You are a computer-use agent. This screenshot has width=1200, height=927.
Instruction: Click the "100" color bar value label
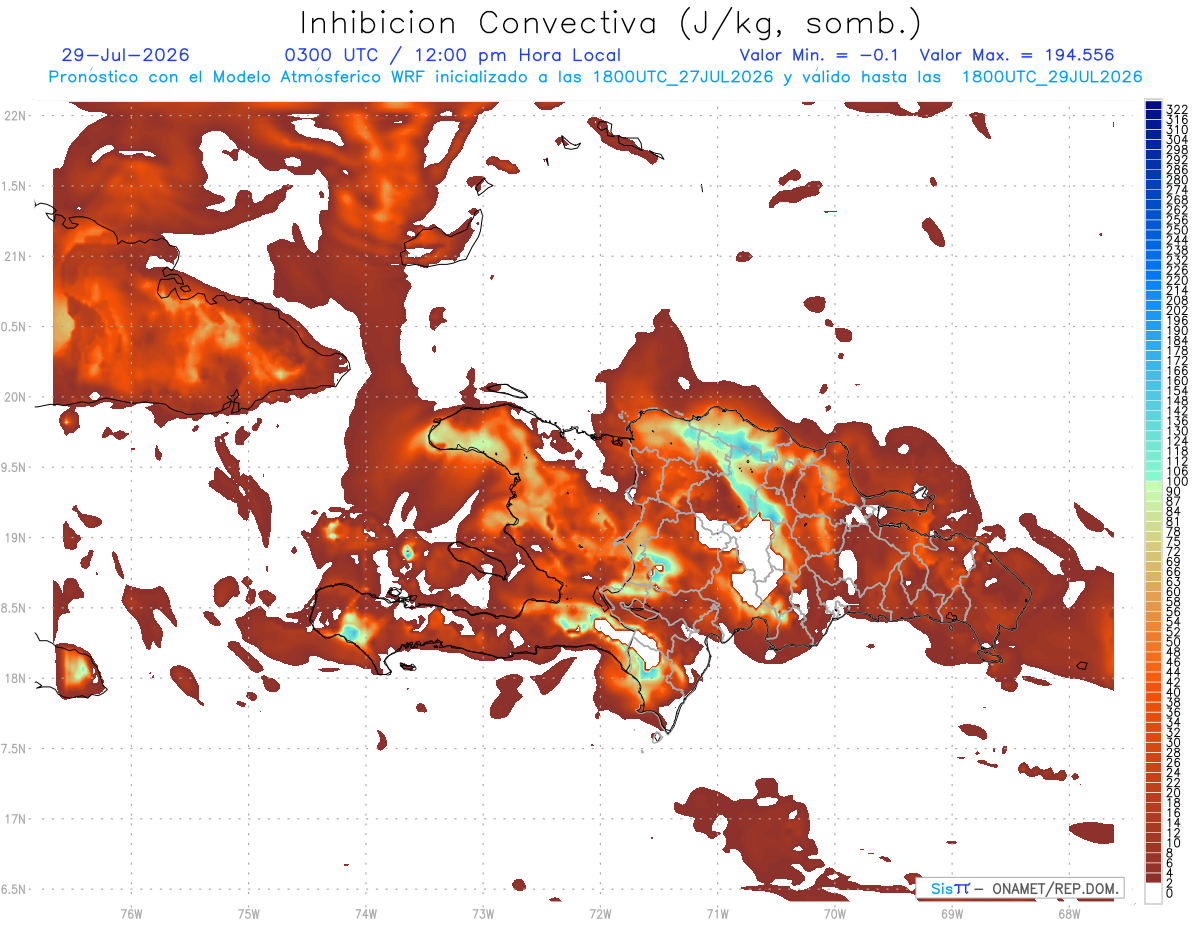[x=1177, y=482]
